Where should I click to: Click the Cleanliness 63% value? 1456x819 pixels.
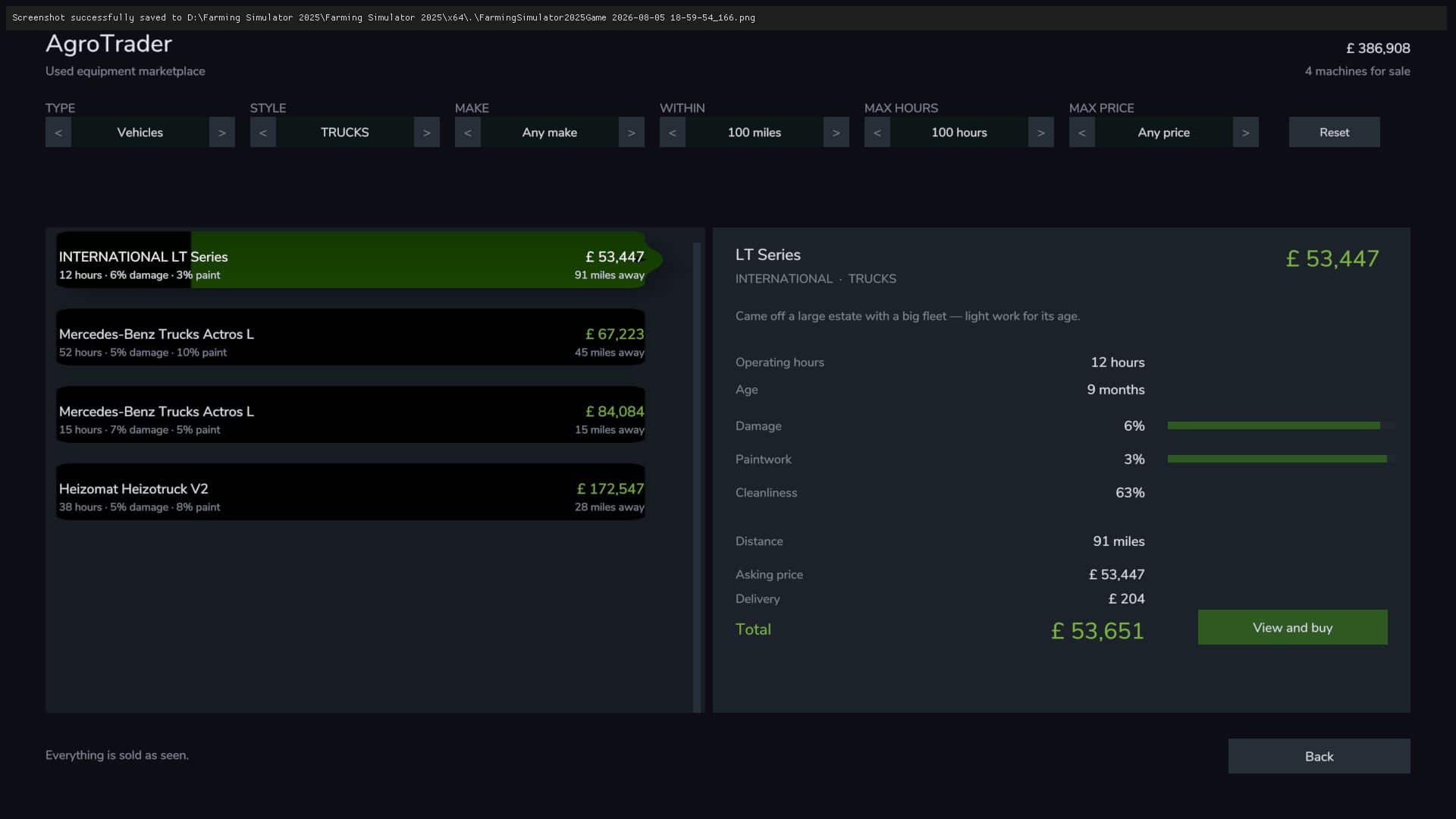[1130, 493]
